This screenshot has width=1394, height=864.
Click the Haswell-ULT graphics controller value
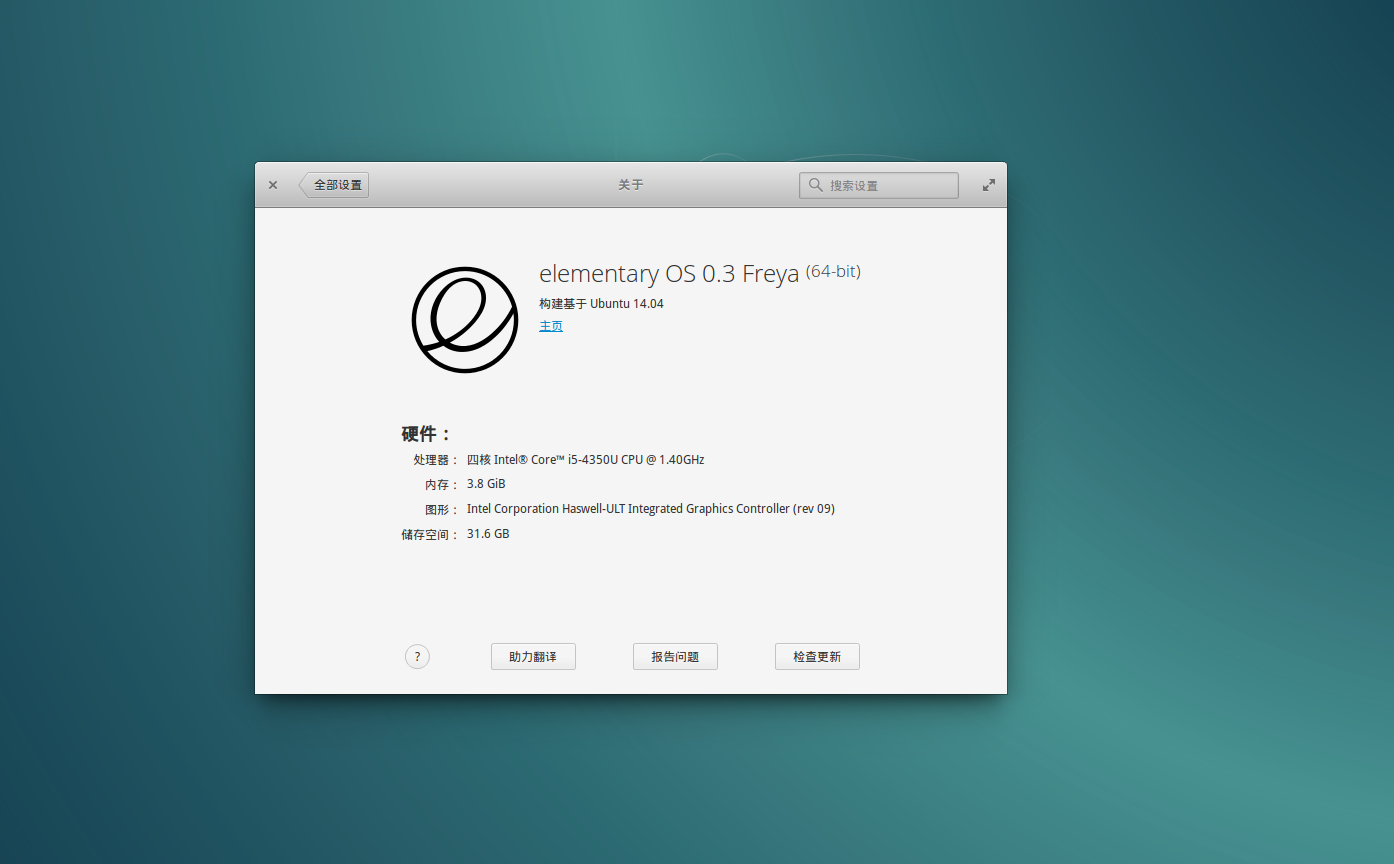(650, 509)
